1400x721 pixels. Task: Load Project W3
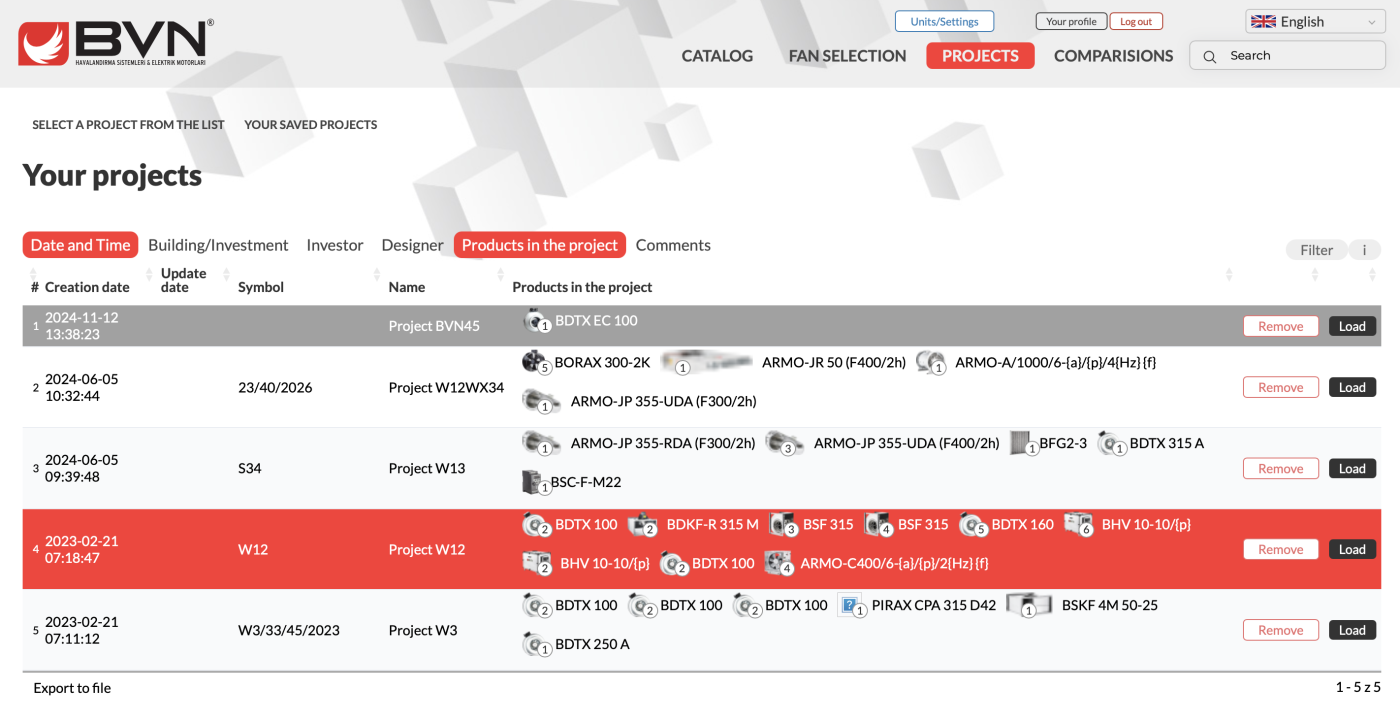[x=1352, y=630]
